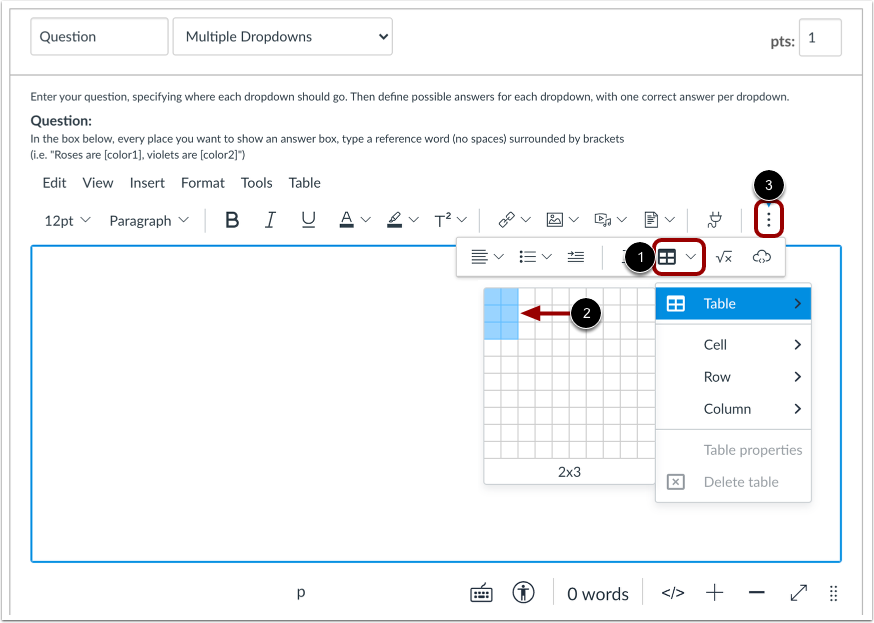The image size is (874, 623).
Task: Click the embed cloud icon
Action: click(x=761, y=257)
